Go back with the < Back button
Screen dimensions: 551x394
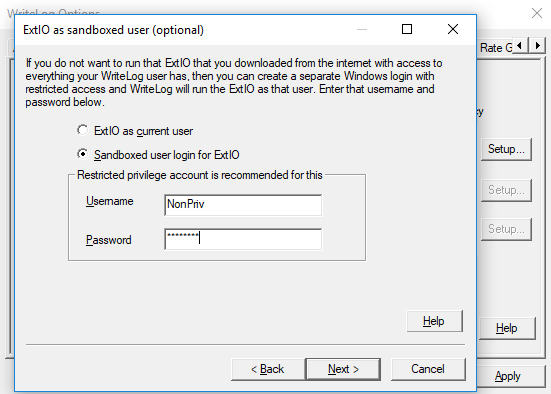coord(268,369)
